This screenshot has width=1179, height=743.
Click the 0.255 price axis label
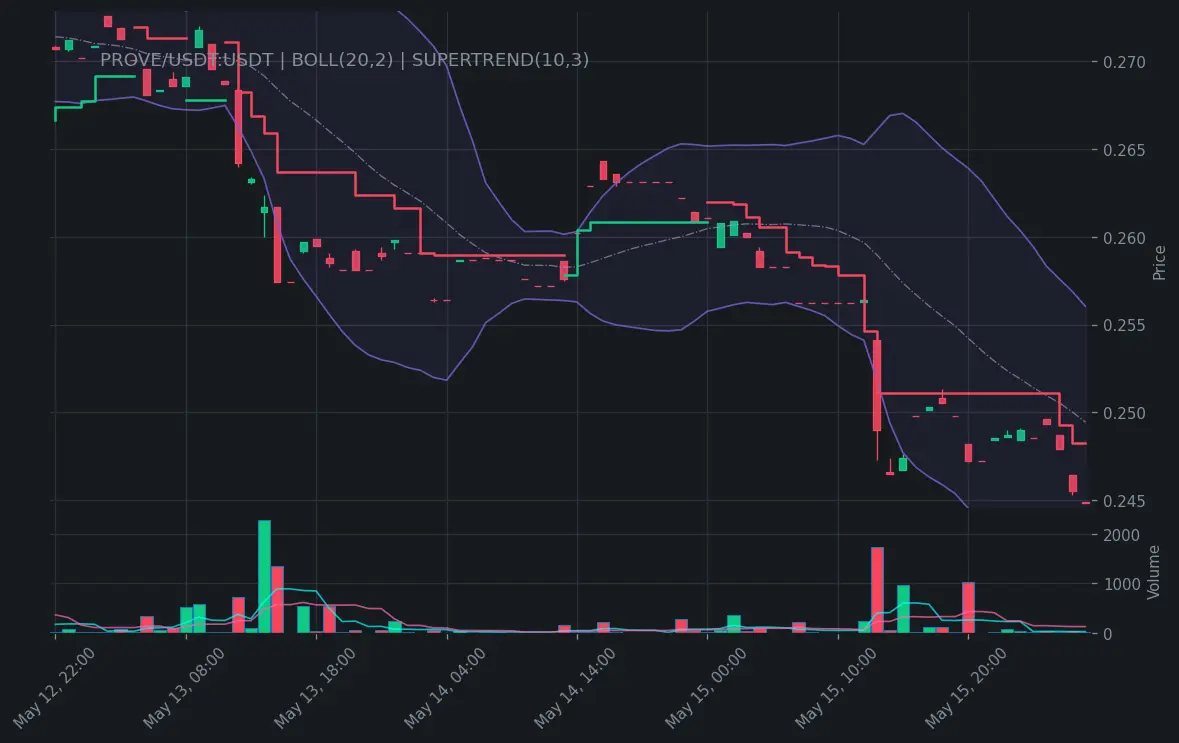(1124, 326)
